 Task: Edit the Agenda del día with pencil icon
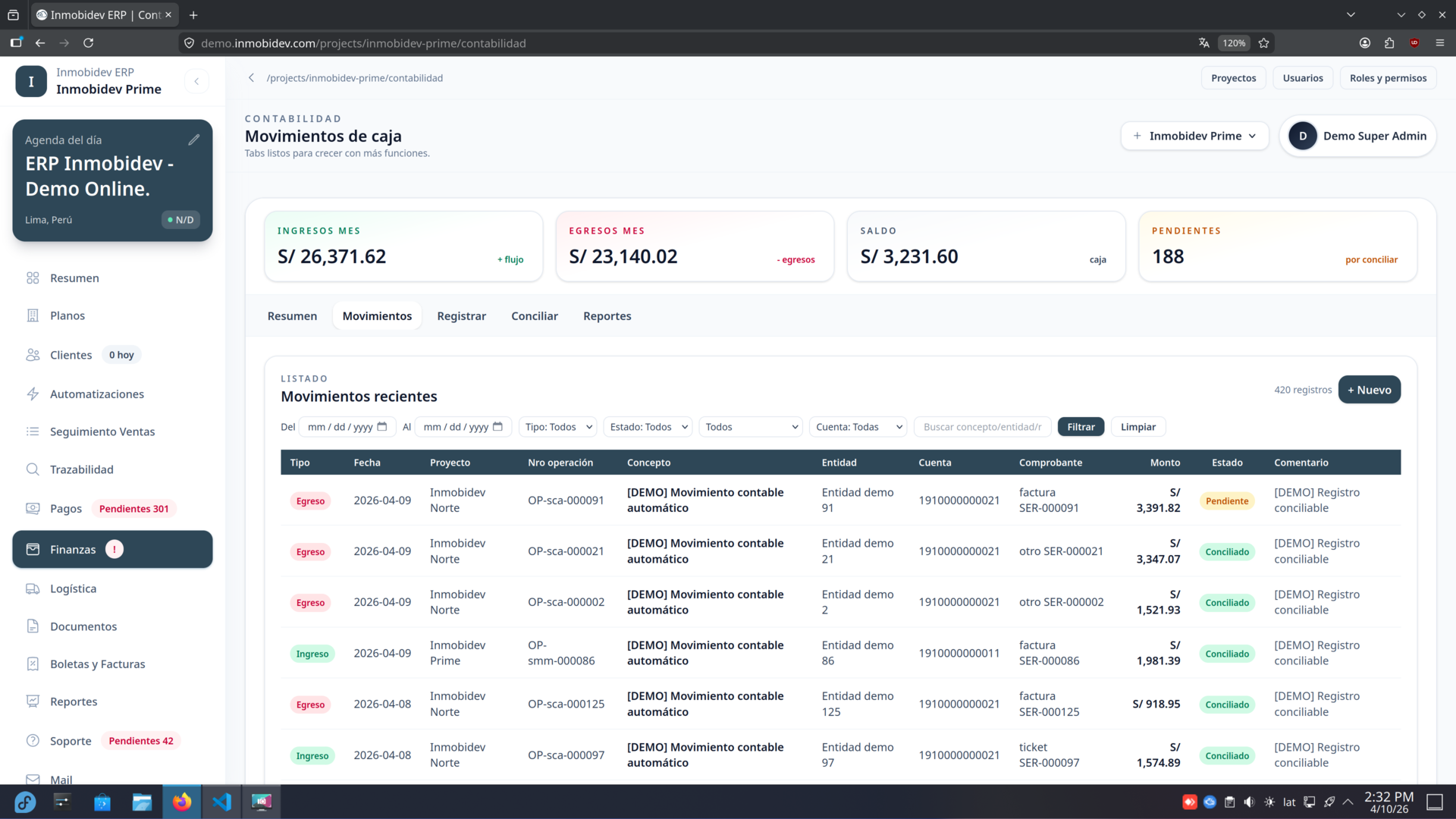point(194,139)
